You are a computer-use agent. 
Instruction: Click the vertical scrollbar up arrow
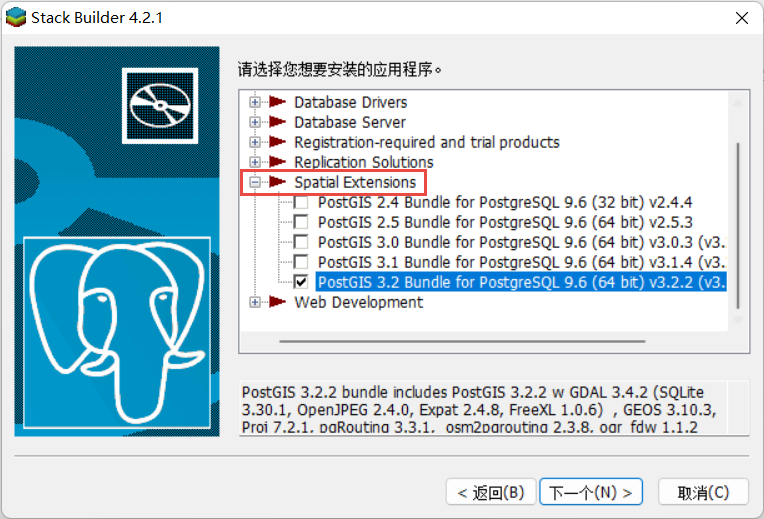[738, 103]
